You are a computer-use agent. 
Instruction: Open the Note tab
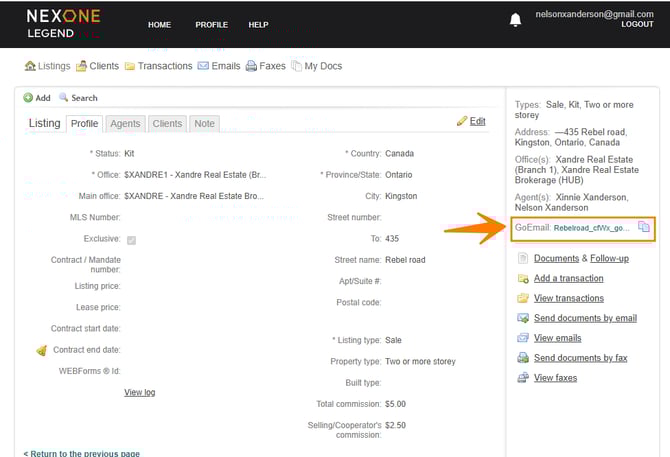tap(204, 124)
